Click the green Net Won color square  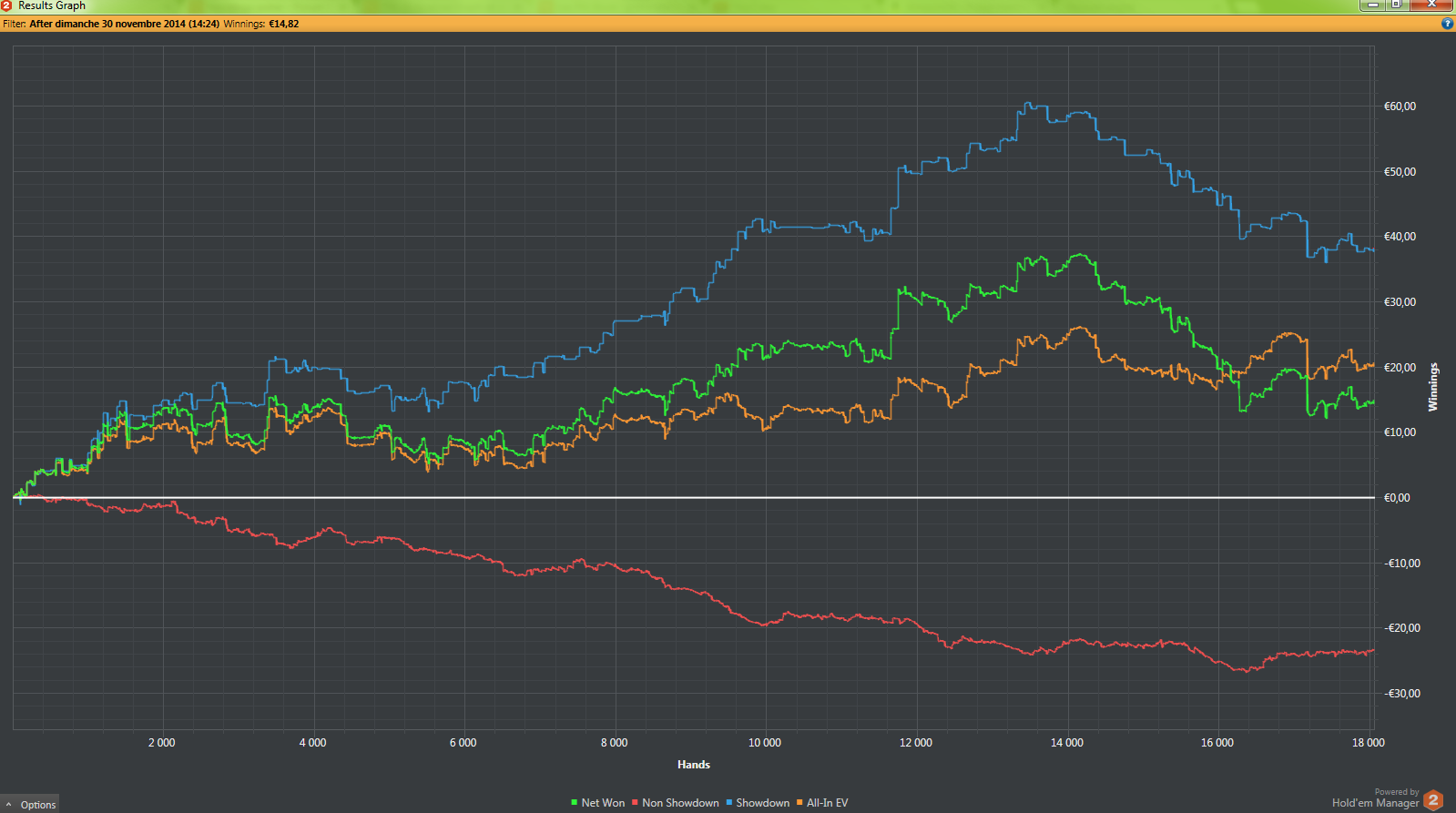tap(575, 803)
